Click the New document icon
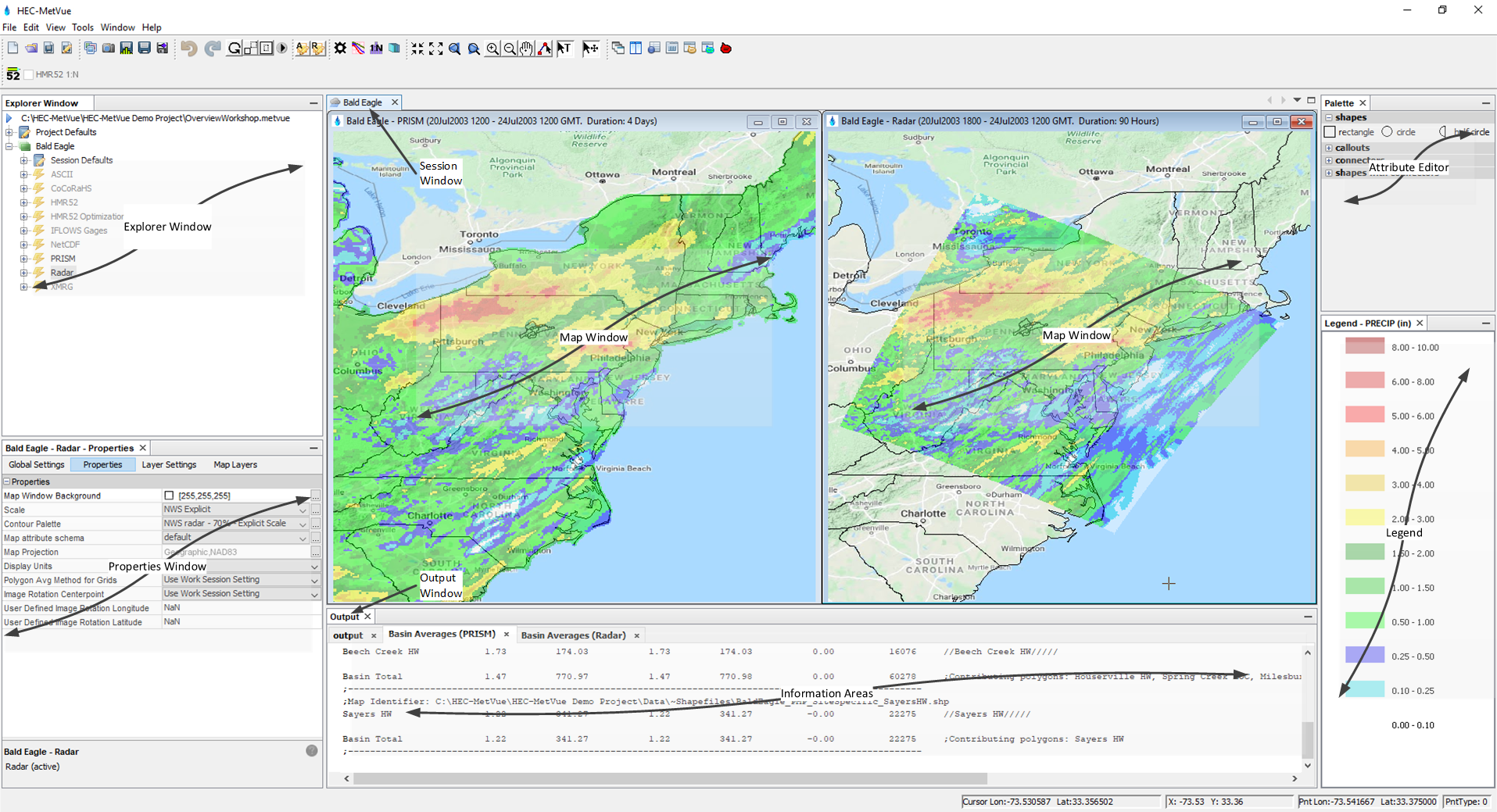 (13, 48)
